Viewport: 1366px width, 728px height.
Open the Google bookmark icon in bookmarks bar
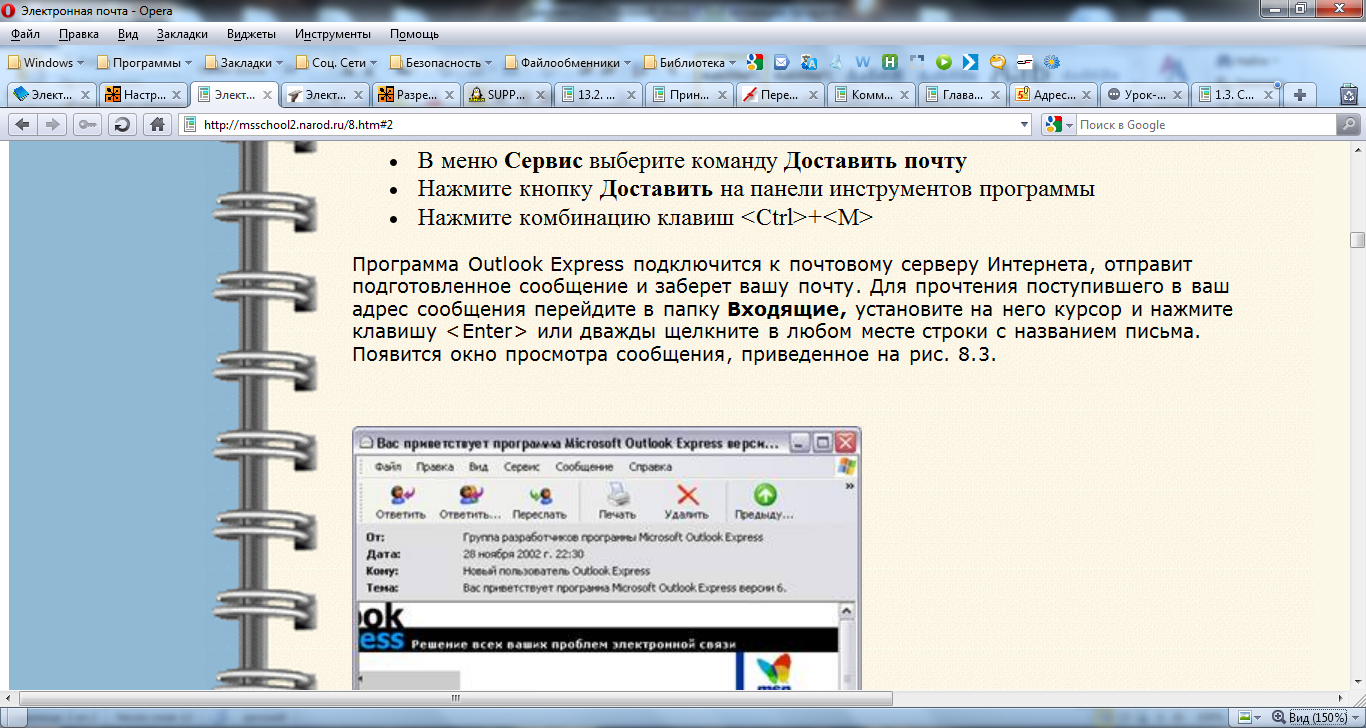(x=755, y=62)
